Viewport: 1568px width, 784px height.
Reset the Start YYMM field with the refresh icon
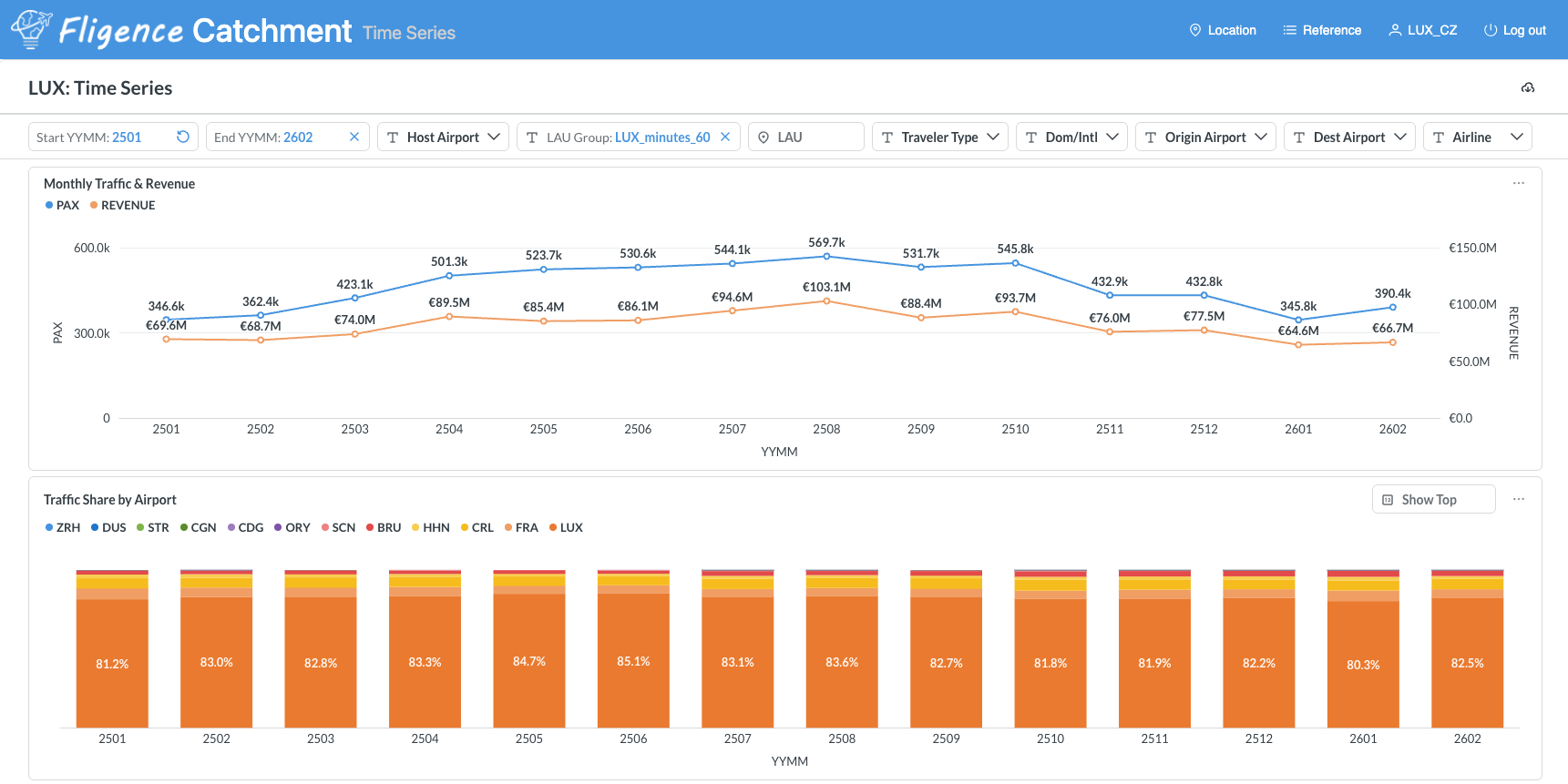[x=183, y=137]
